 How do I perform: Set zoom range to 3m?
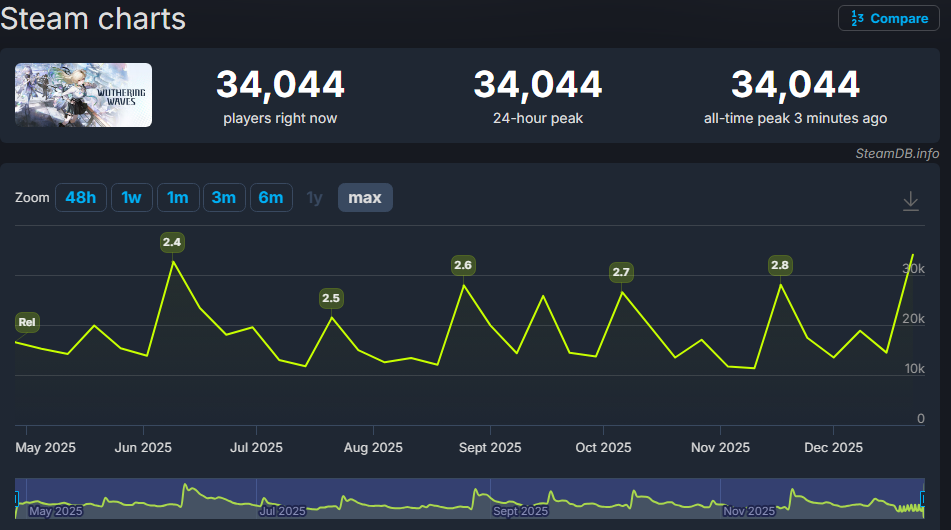coord(224,198)
